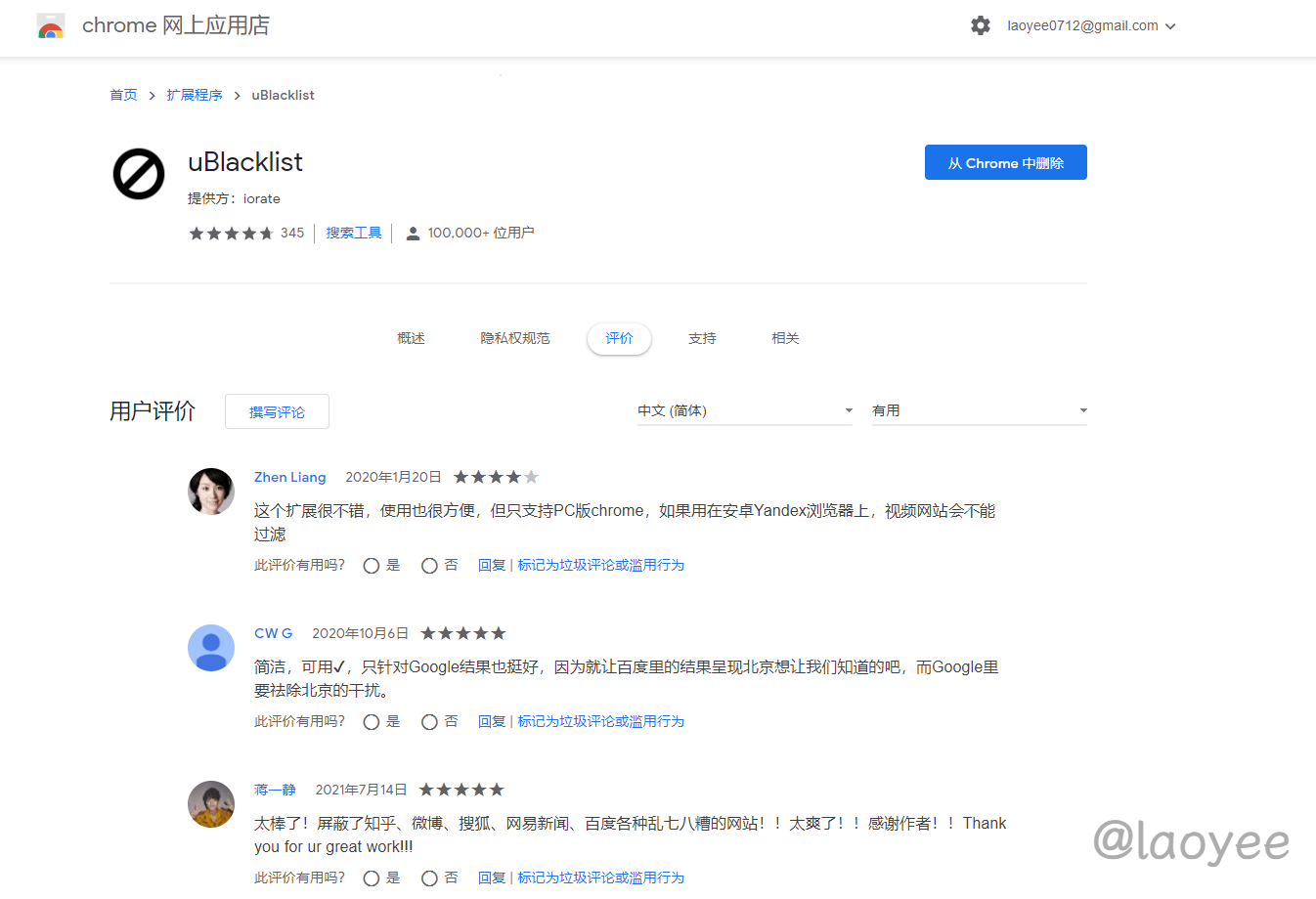This screenshot has width=1316, height=899.
Task: Open the 搜索工具 category link
Action: tap(354, 234)
